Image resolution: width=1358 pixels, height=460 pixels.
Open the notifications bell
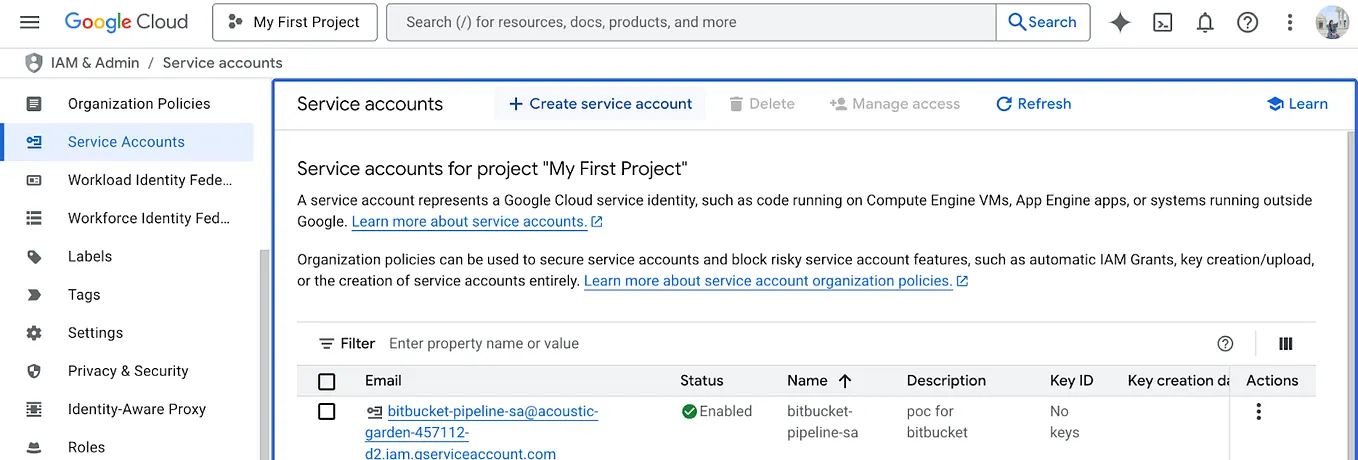coord(1205,22)
